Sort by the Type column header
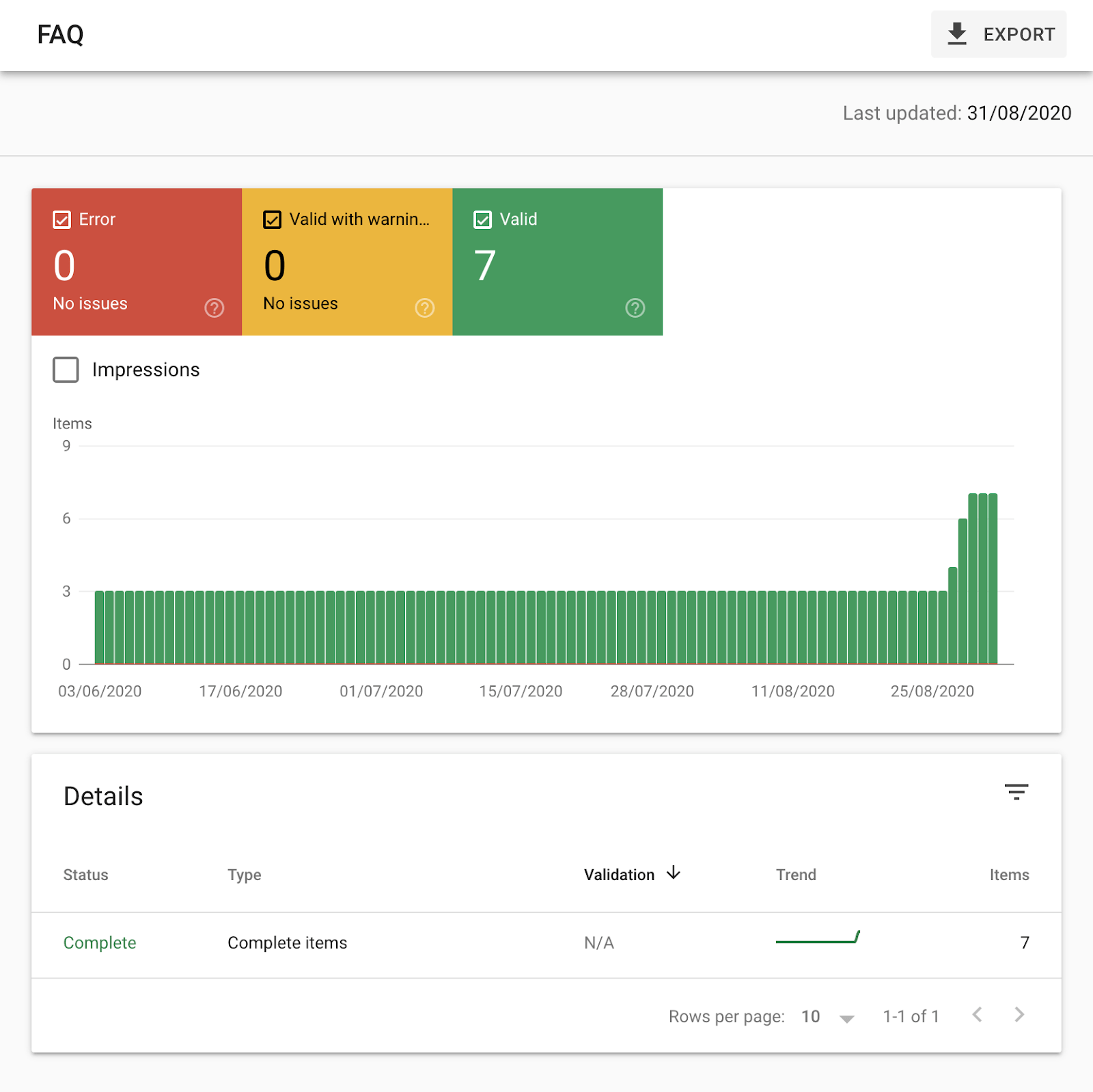The image size is (1093, 1092). (x=244, y=875)
